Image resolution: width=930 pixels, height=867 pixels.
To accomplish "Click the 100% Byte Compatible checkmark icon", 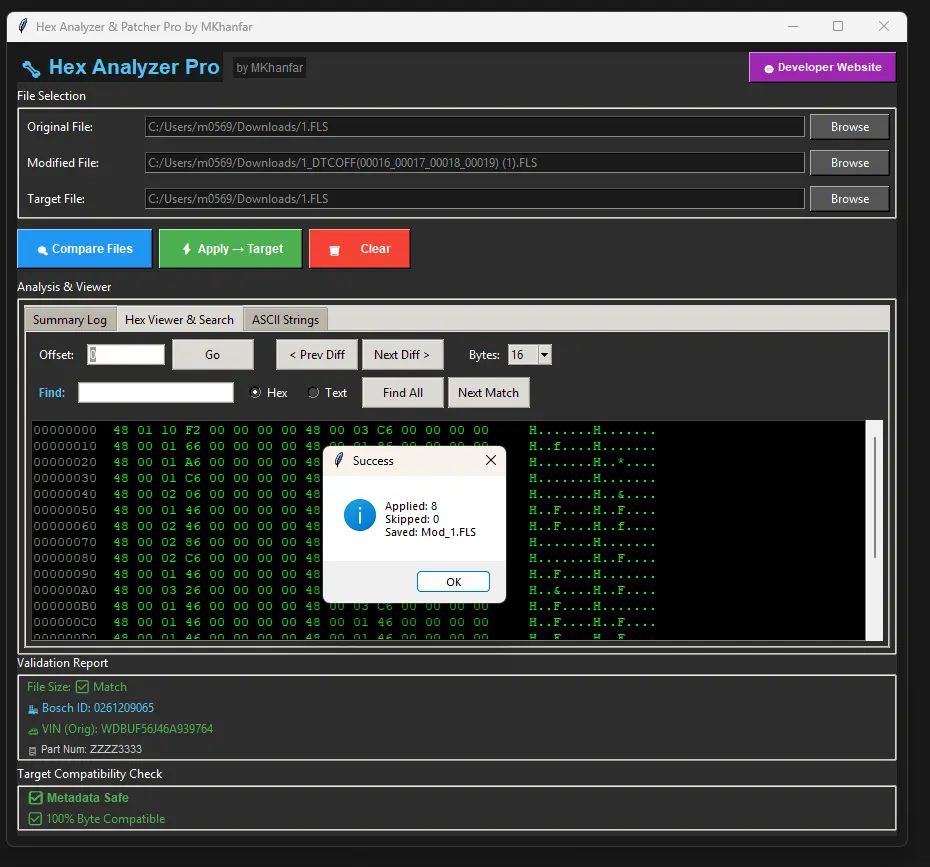I will pyautogui.click(x=36, y=819).
